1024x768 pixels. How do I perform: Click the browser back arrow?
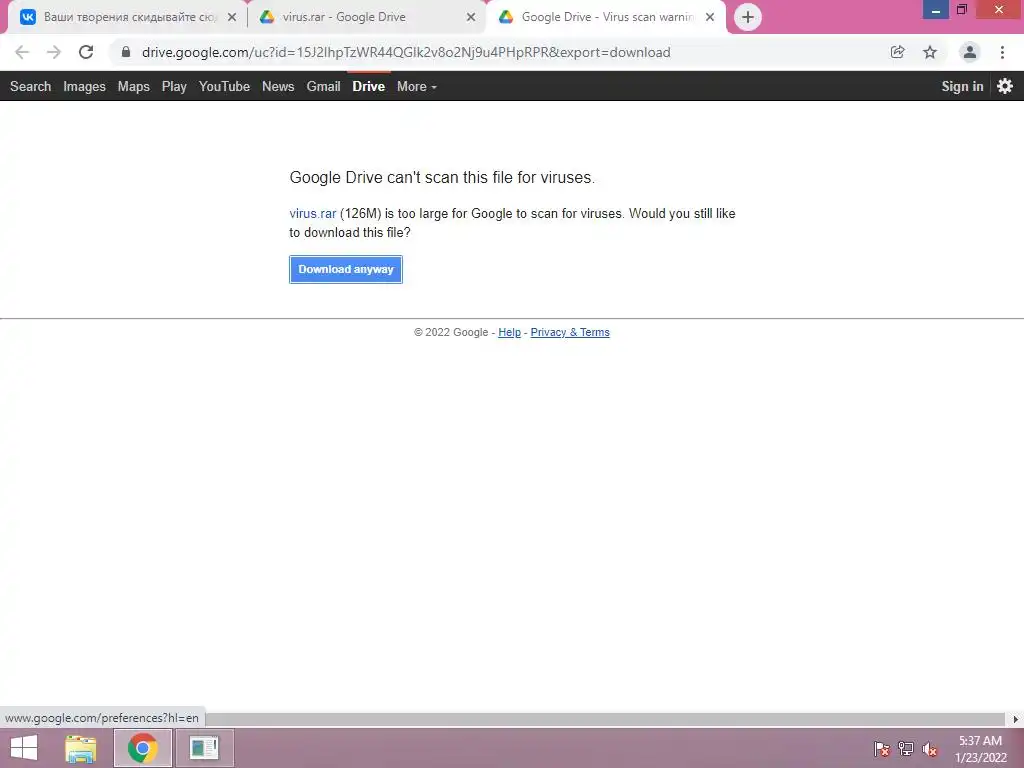click(x=22, y=52)
